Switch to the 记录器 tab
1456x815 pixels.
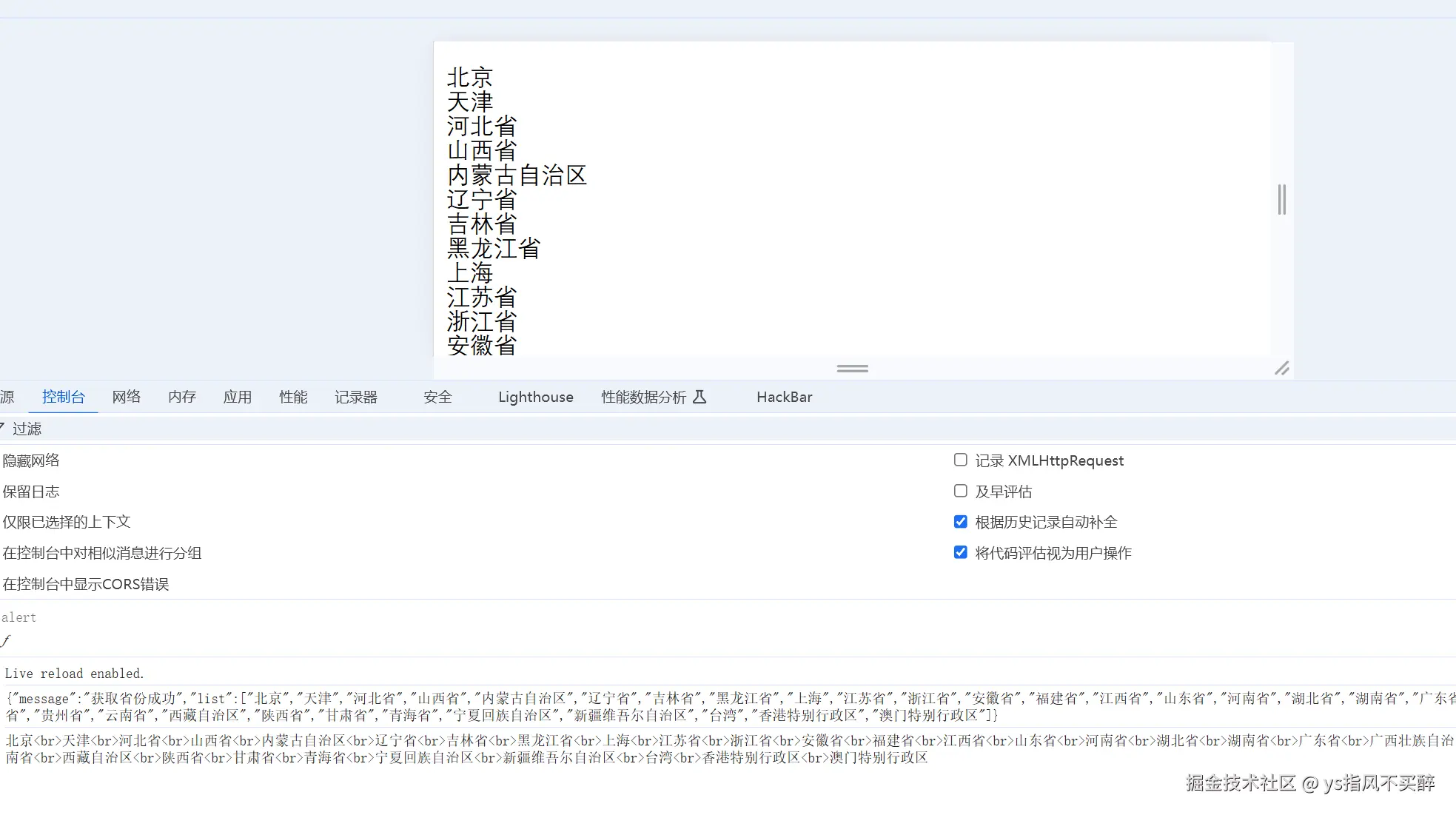point(356,398)
